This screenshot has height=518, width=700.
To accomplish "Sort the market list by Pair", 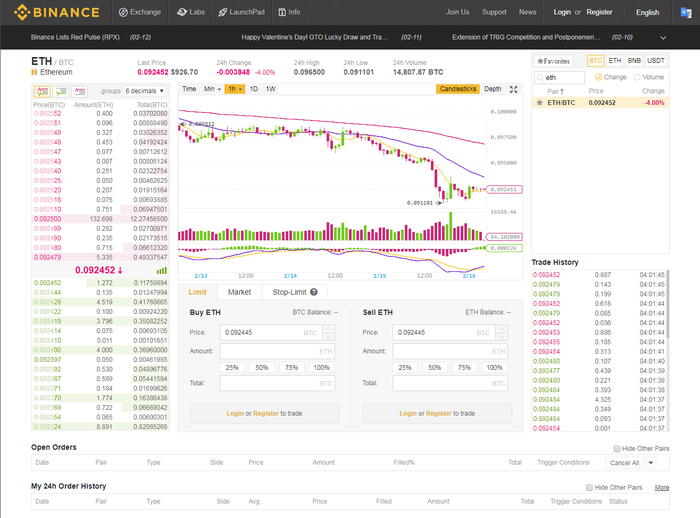I will 555,91.
